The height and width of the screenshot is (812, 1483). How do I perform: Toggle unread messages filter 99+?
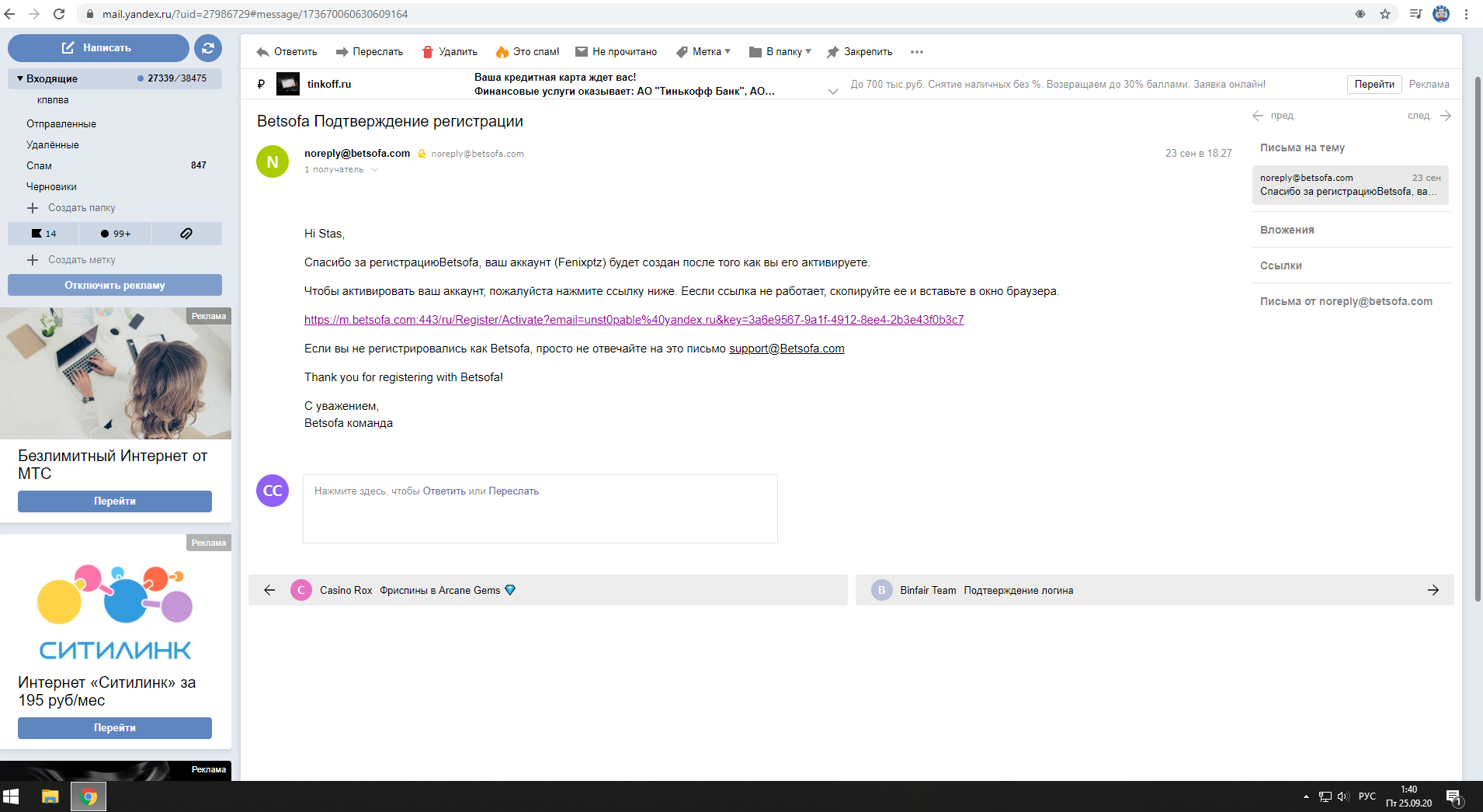115,234
